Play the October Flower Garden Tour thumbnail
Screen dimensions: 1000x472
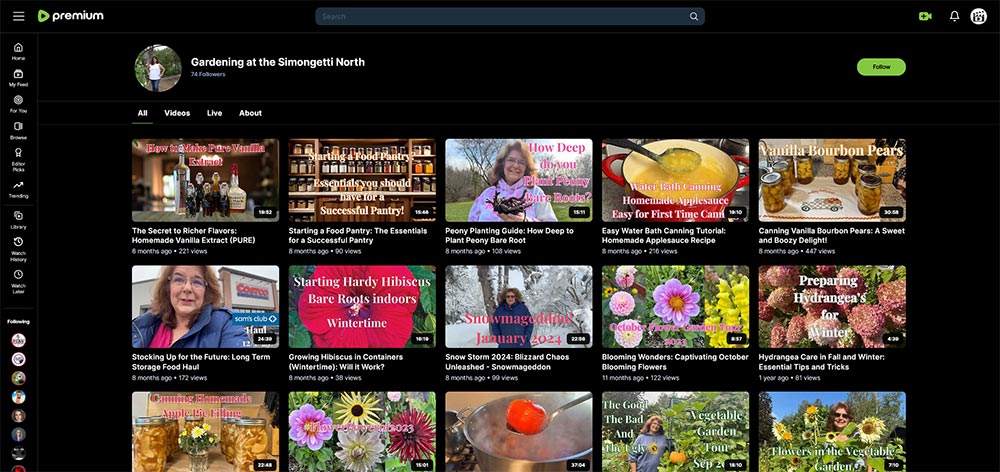(x=675, y=306)
